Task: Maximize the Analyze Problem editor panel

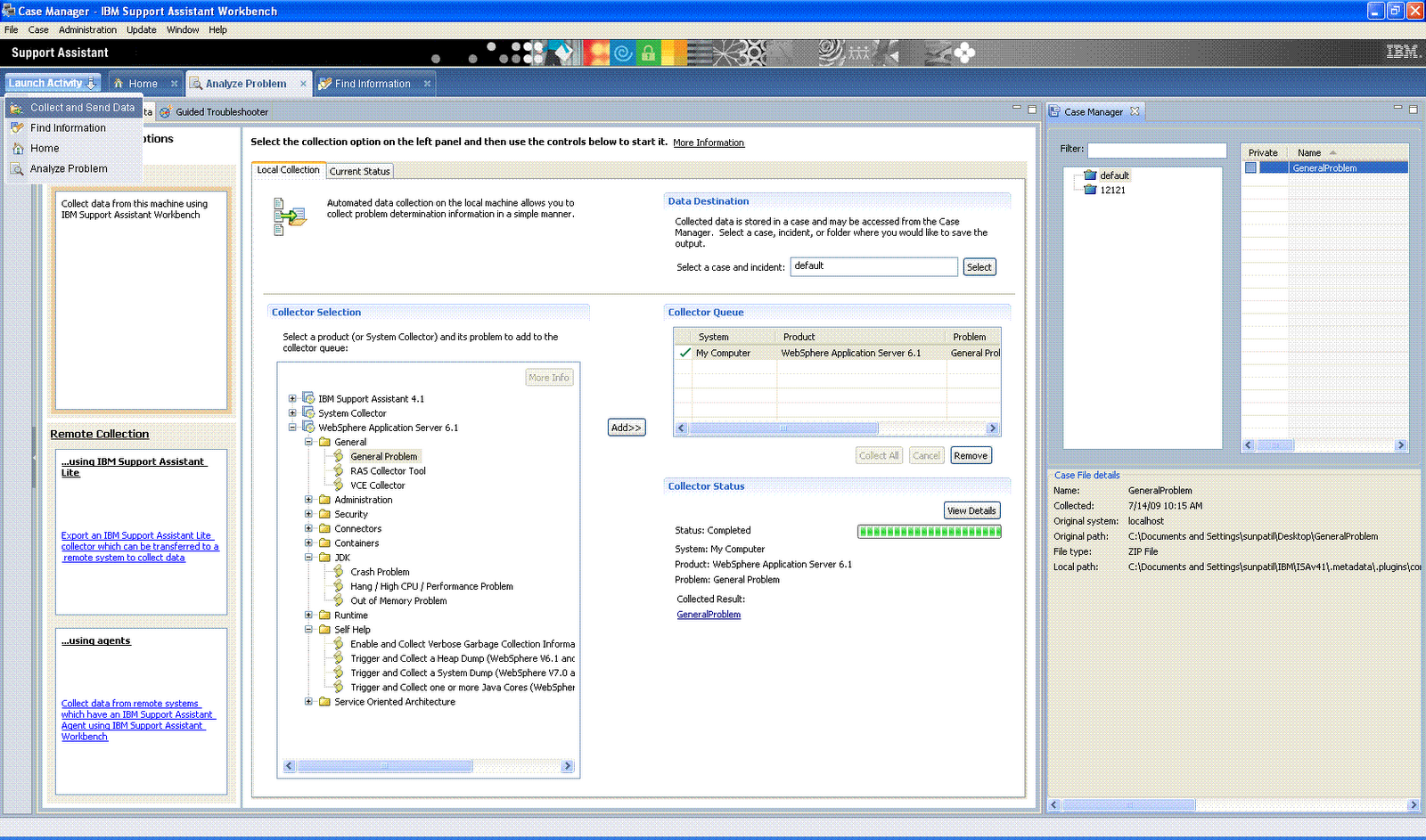Action: [1032, 109]
